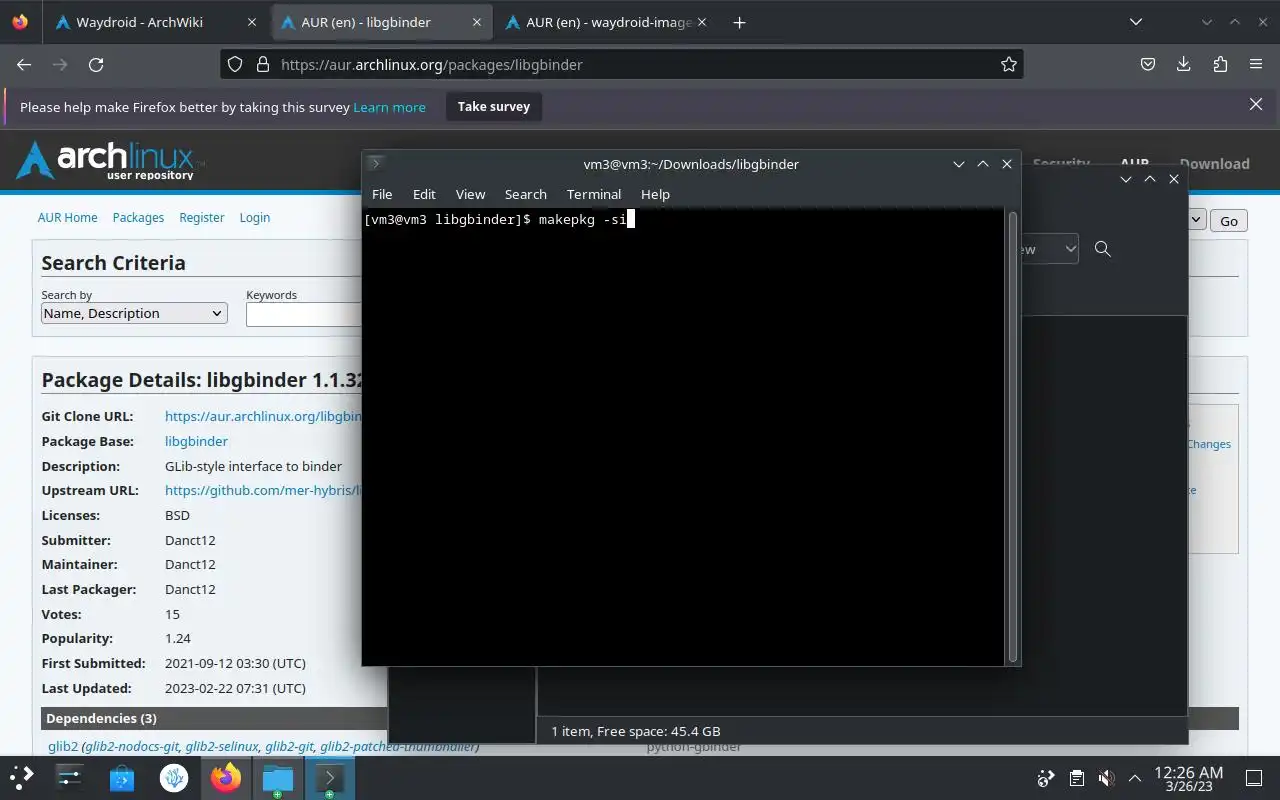Open the Firefox extensions puzzle icon

(1220, 64)
